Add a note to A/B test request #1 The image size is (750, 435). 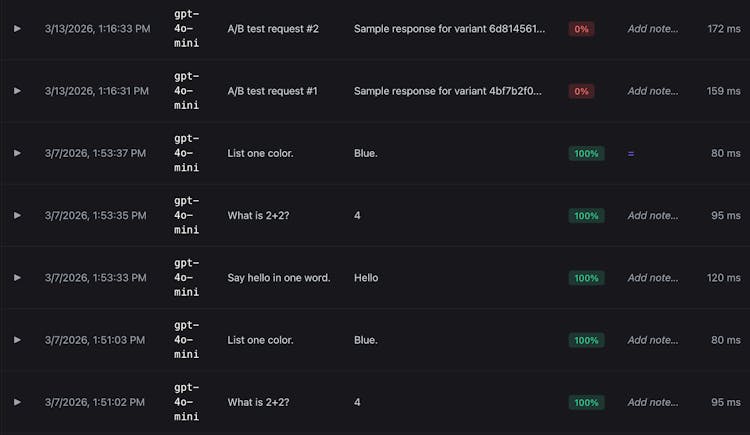coord(652,91)
